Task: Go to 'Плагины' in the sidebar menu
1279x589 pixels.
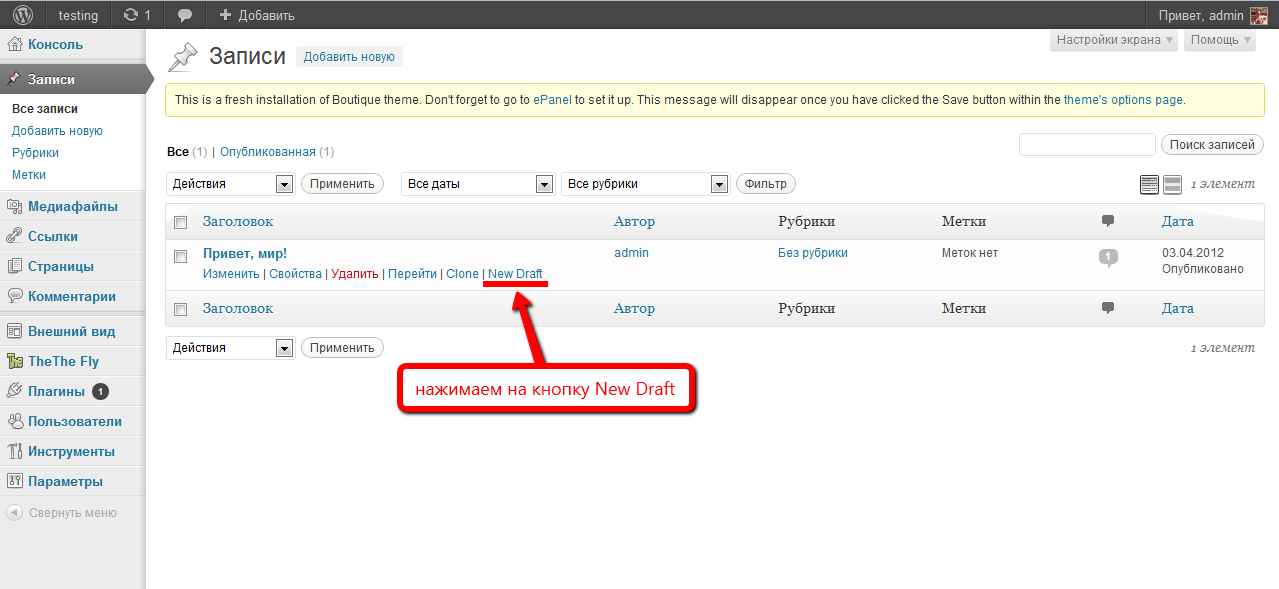Action: point(56,391)
